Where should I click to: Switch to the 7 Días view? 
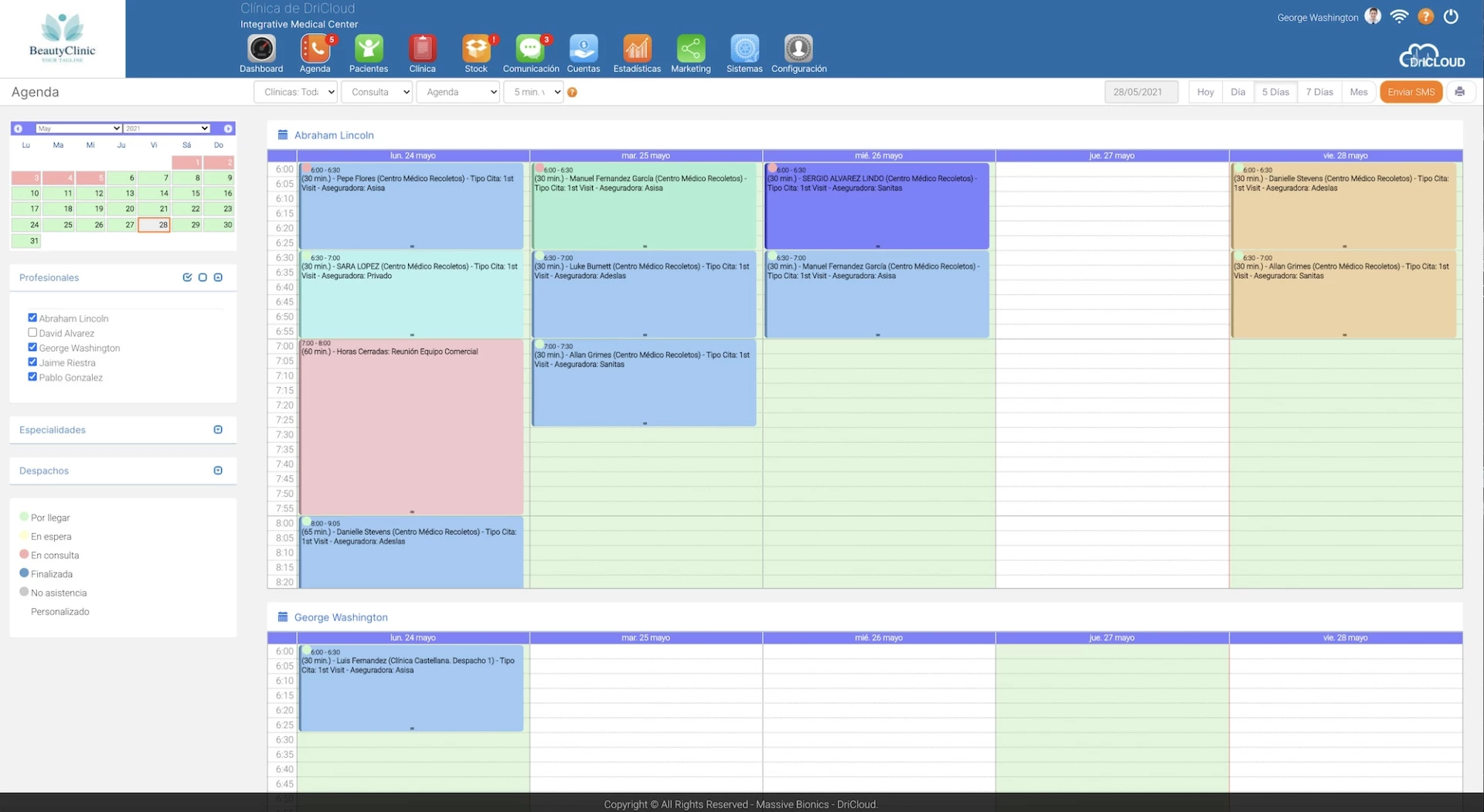click(1319, 91)
